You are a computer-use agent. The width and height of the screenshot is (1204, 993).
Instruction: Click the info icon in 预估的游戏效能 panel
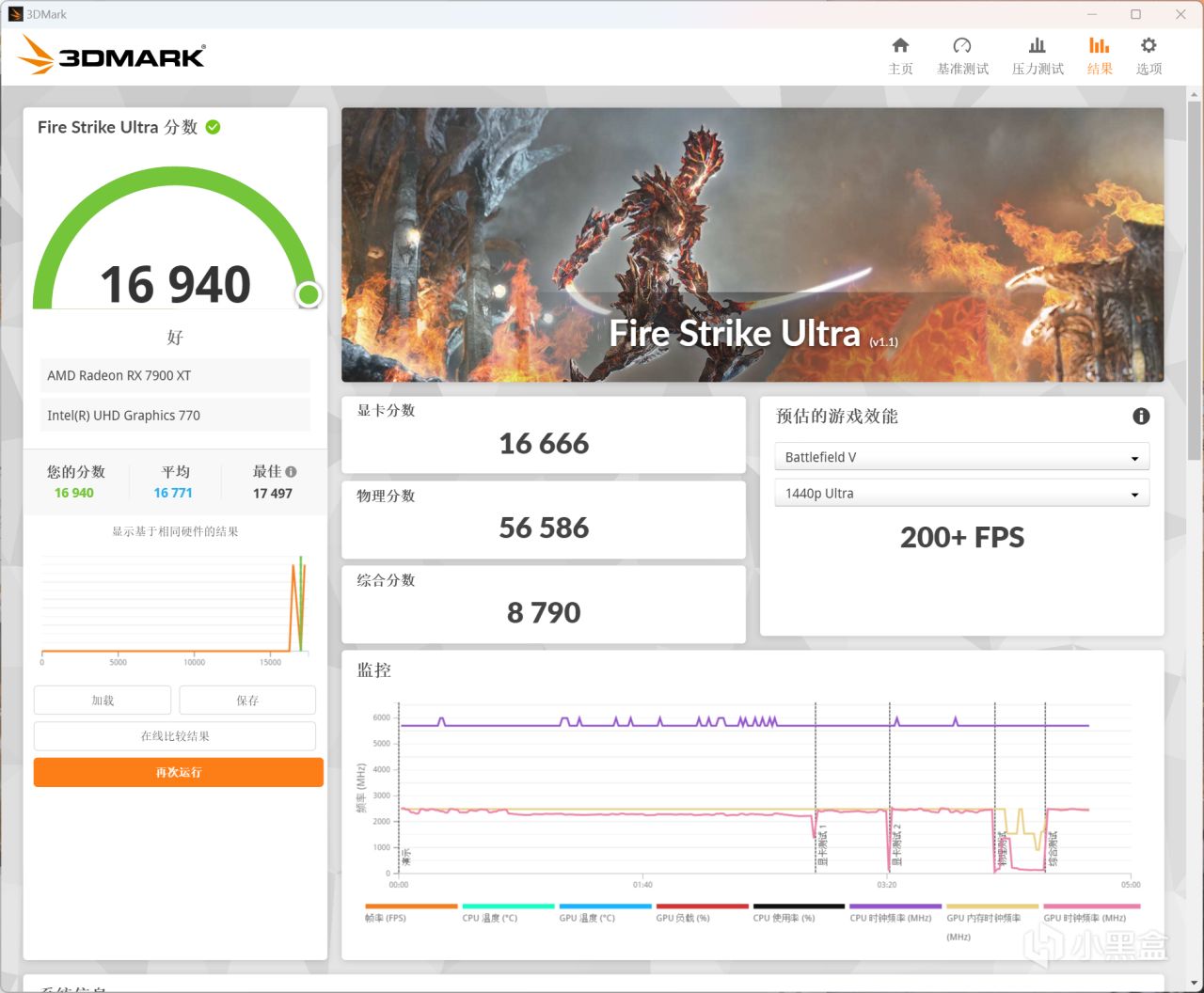(1141, 416)
